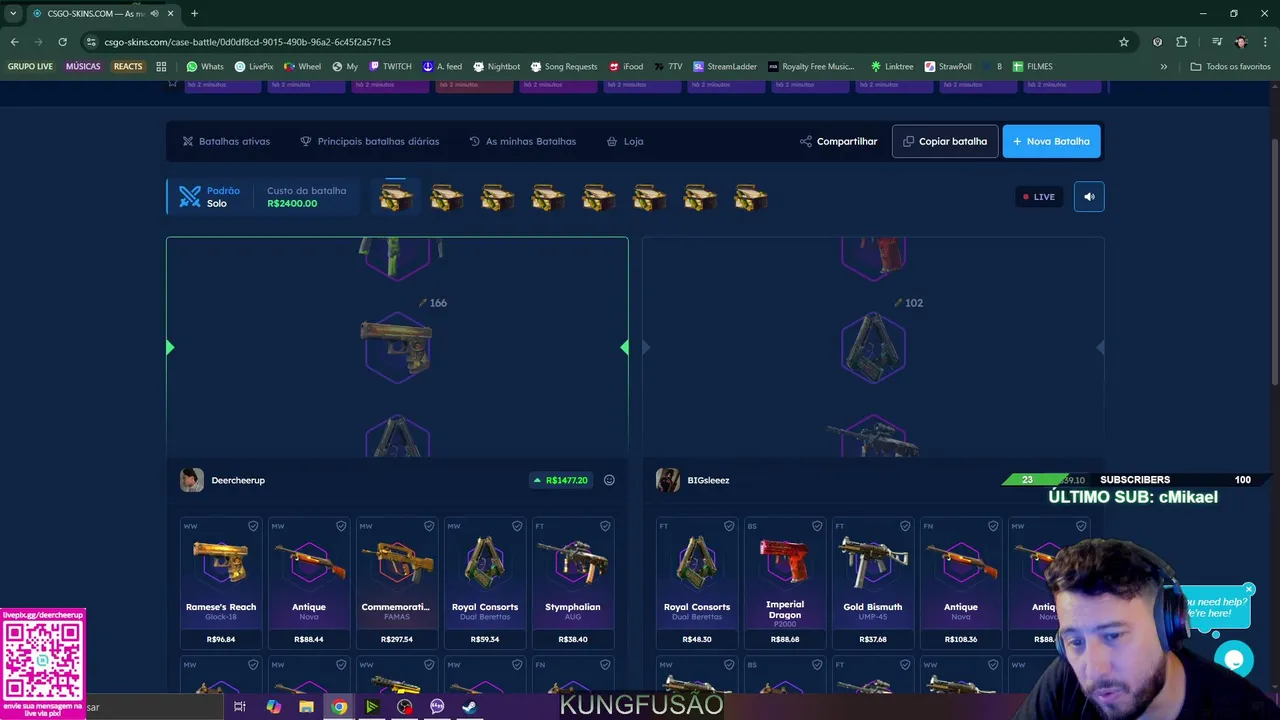The image size is (1280, 720).
Task: Click the page vertical scrollbar
Action: tap(1275, 260)
